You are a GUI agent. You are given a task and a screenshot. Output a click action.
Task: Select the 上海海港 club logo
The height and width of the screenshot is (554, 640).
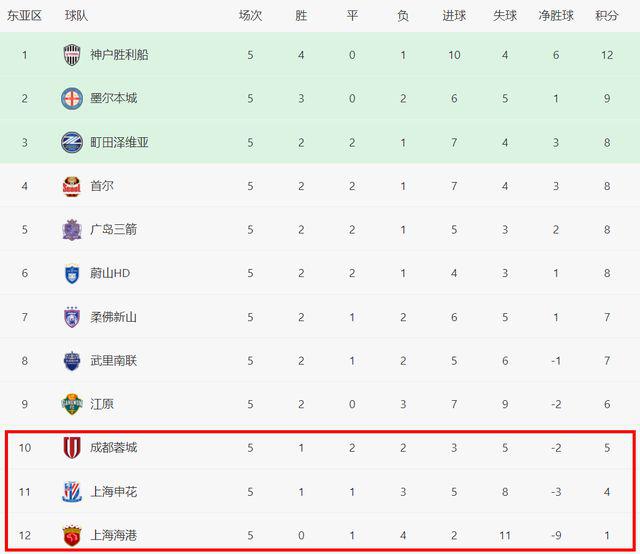tap(73, 535)
